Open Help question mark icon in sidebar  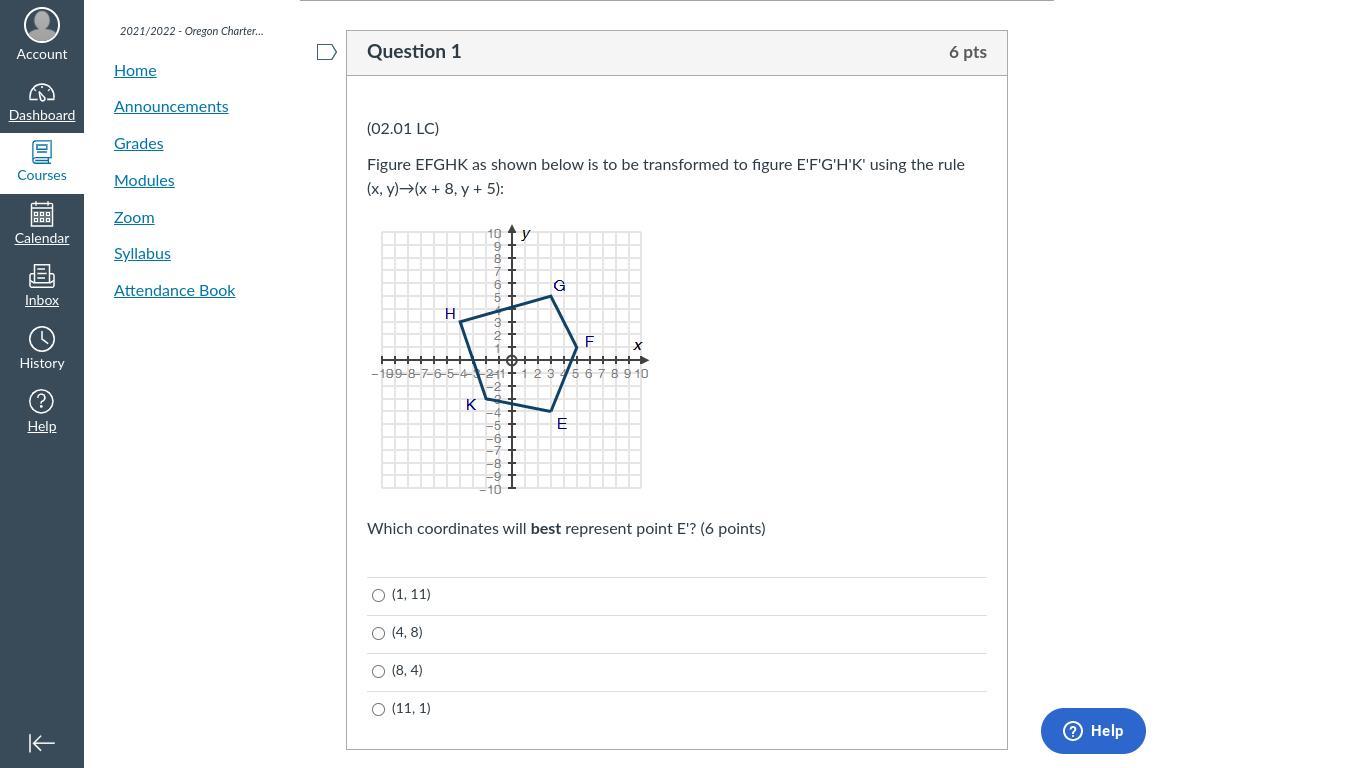(41, 402)
